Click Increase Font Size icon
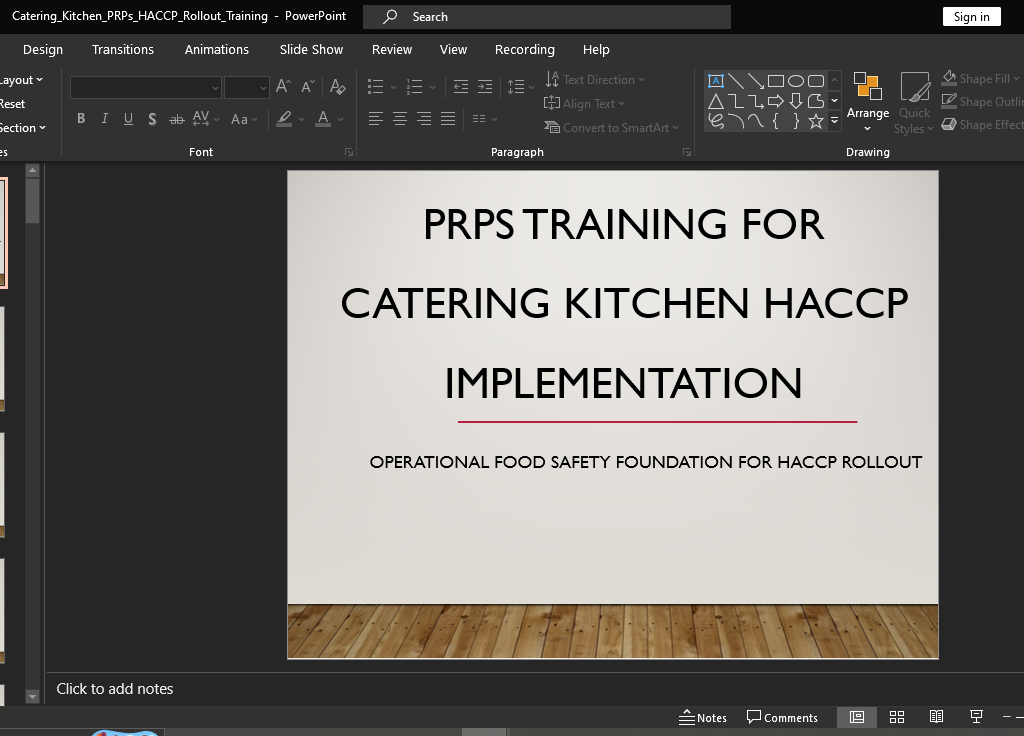Screen dimensions: 1024x736 click(x=283, y=86)
